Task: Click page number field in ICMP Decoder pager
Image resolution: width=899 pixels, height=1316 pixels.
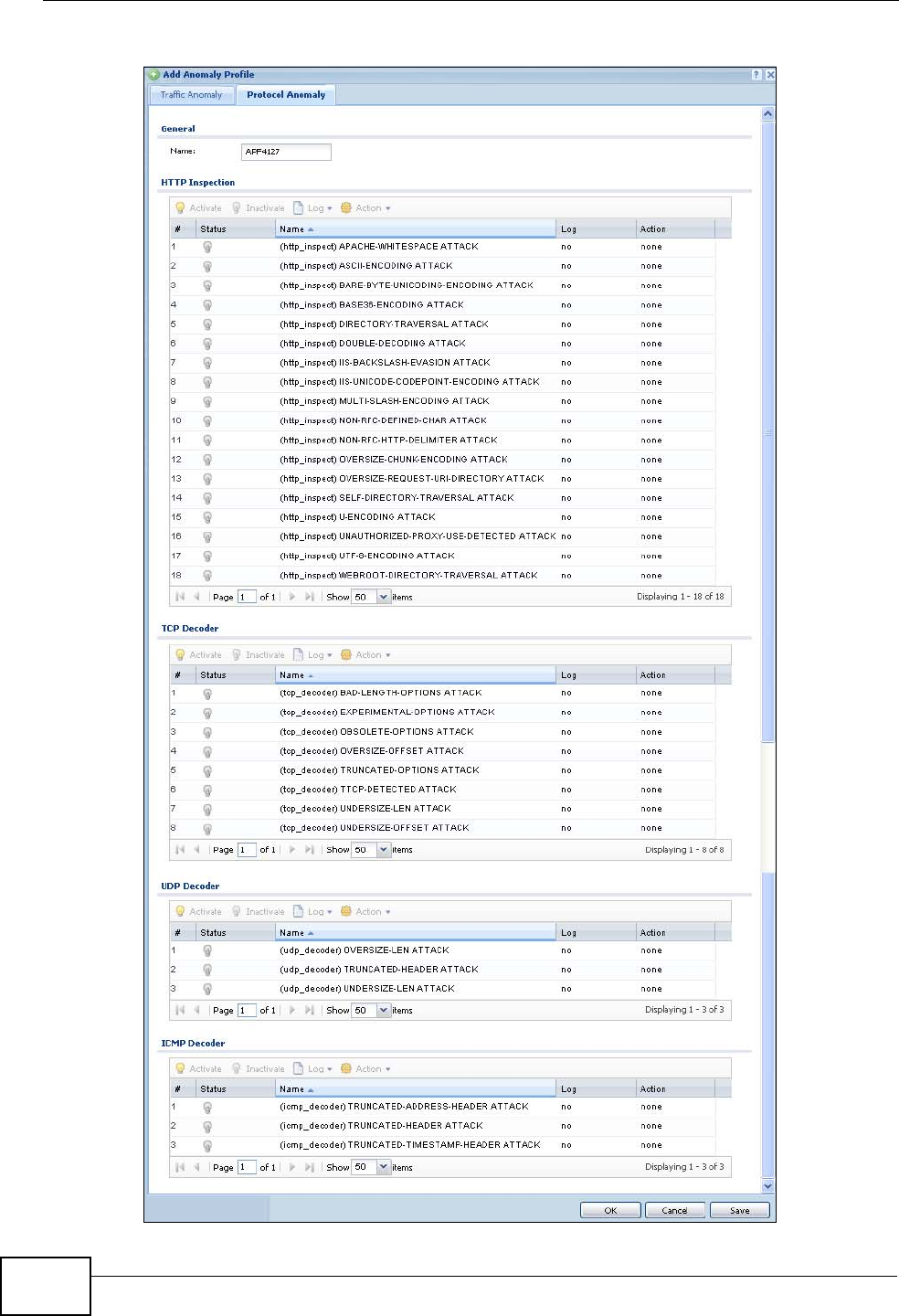Action: click(x=247, y=1167)
